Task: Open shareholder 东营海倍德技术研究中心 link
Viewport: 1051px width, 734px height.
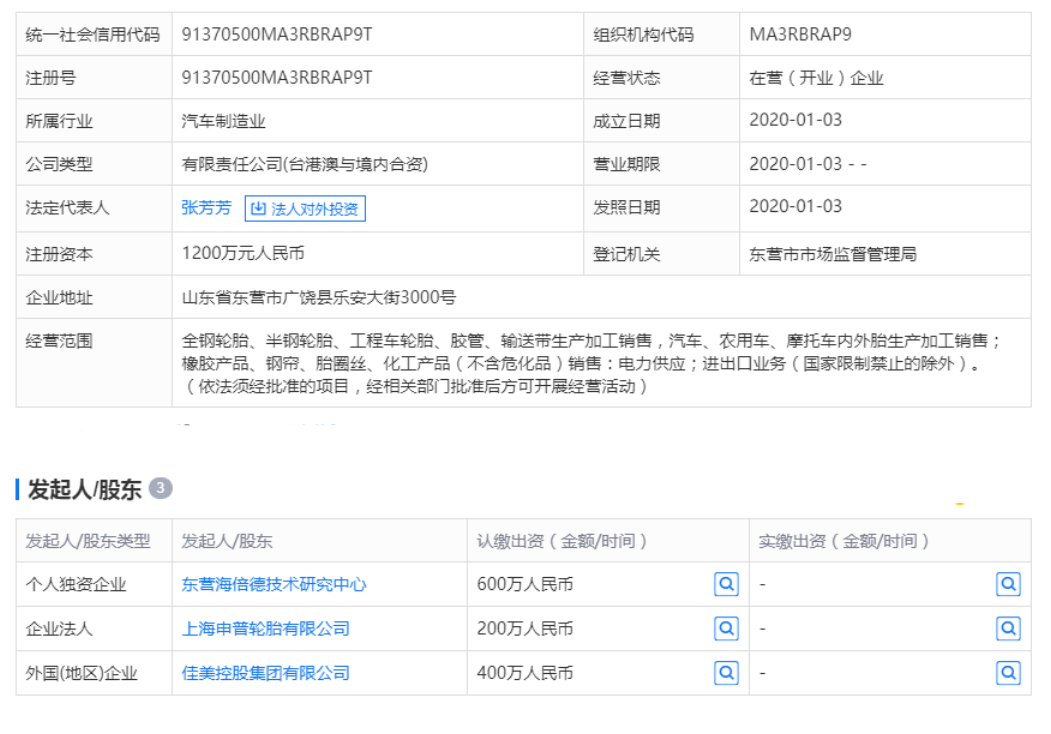Action: coord(273,585)
